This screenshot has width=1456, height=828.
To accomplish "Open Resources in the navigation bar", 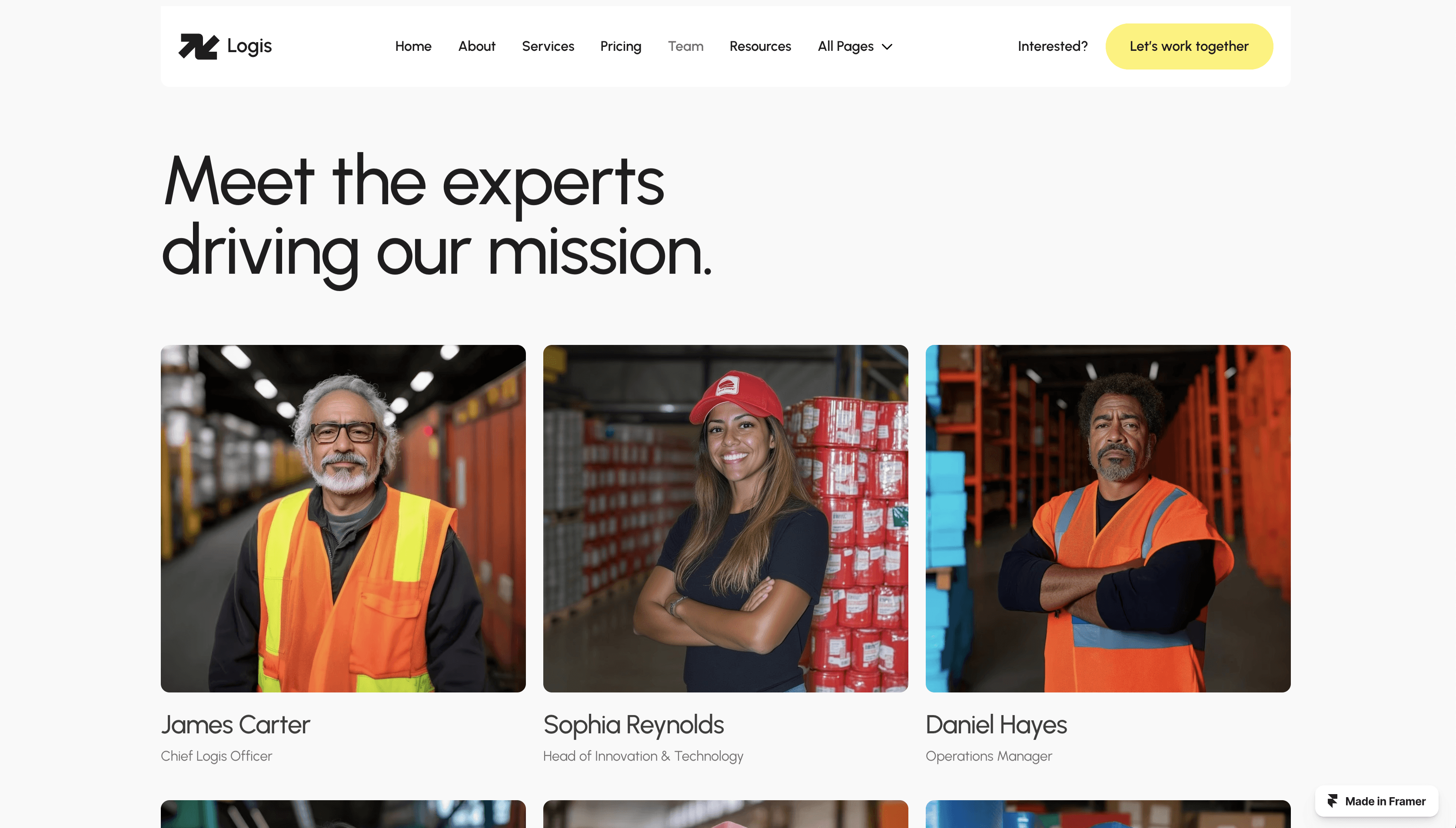I will point(760,46).
